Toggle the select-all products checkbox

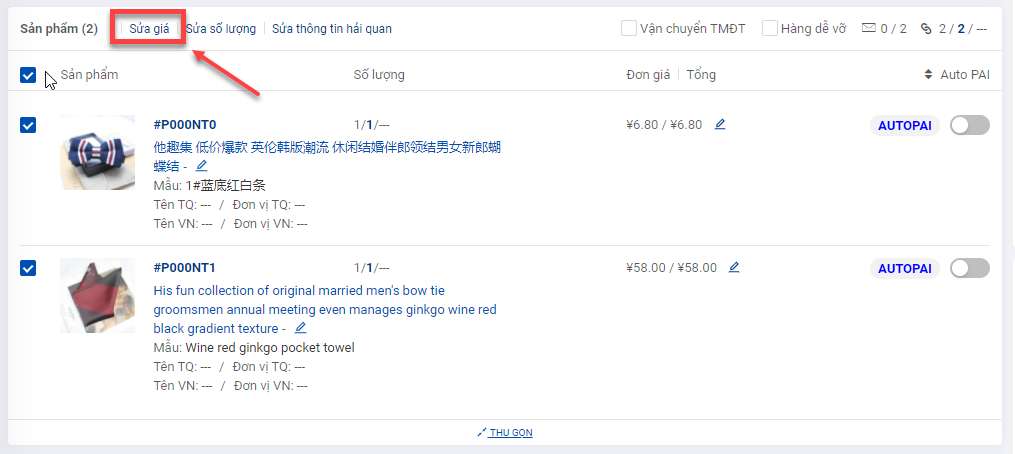(x=28, y=75)
